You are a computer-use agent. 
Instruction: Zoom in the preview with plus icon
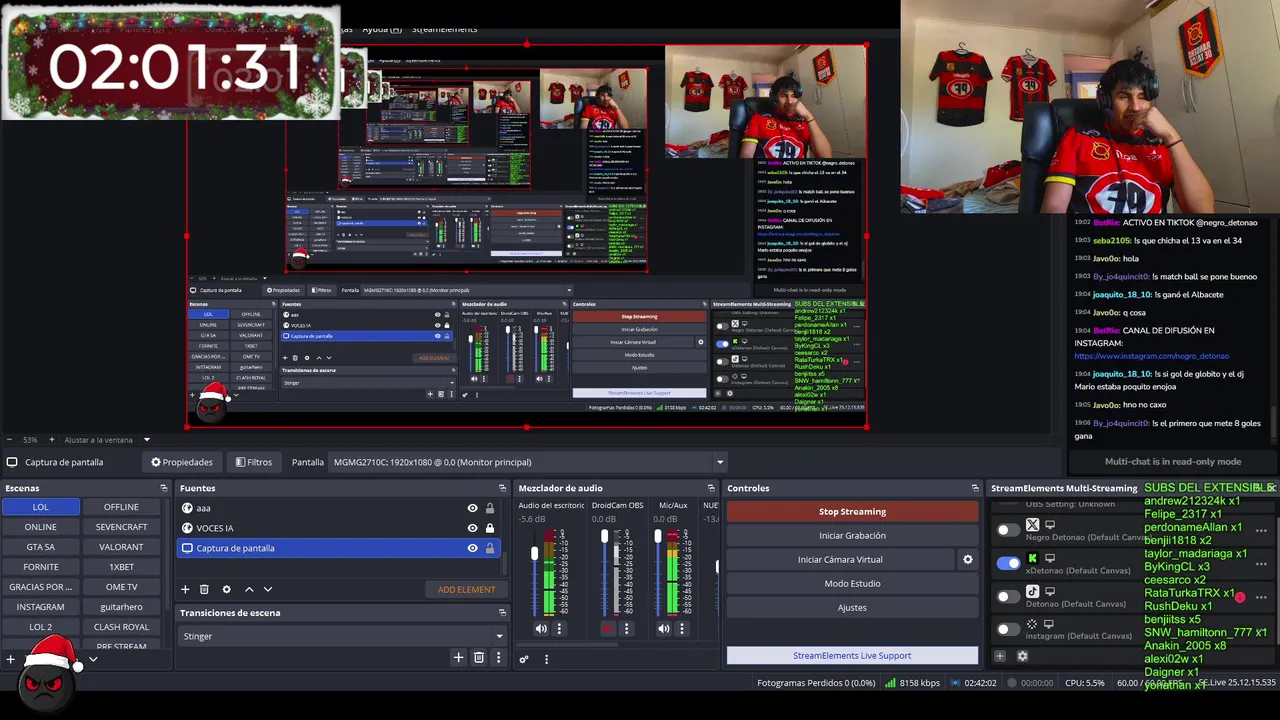(x=51, y=440)
